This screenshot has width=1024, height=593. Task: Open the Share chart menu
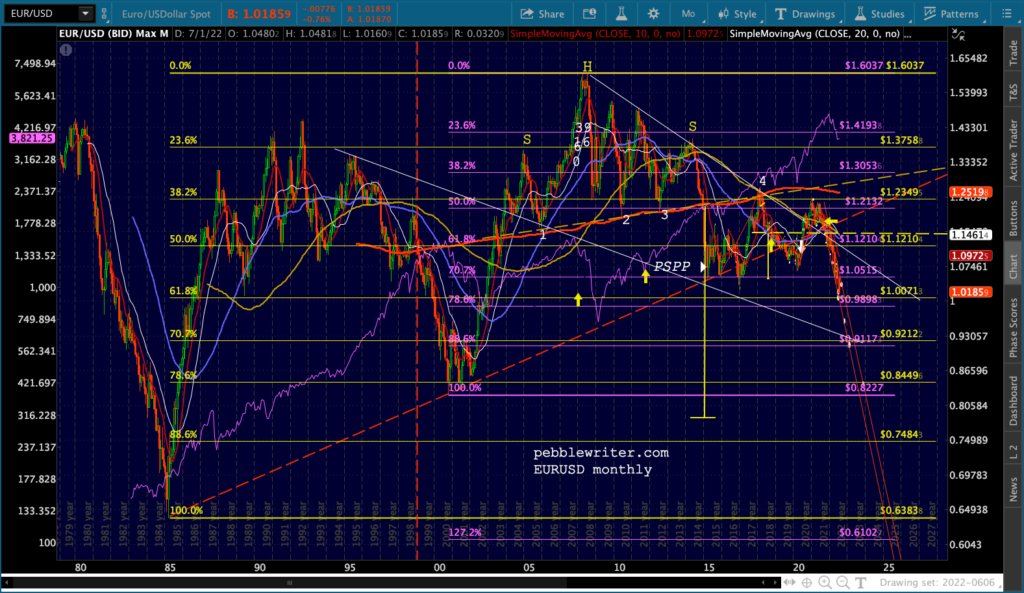542,14
